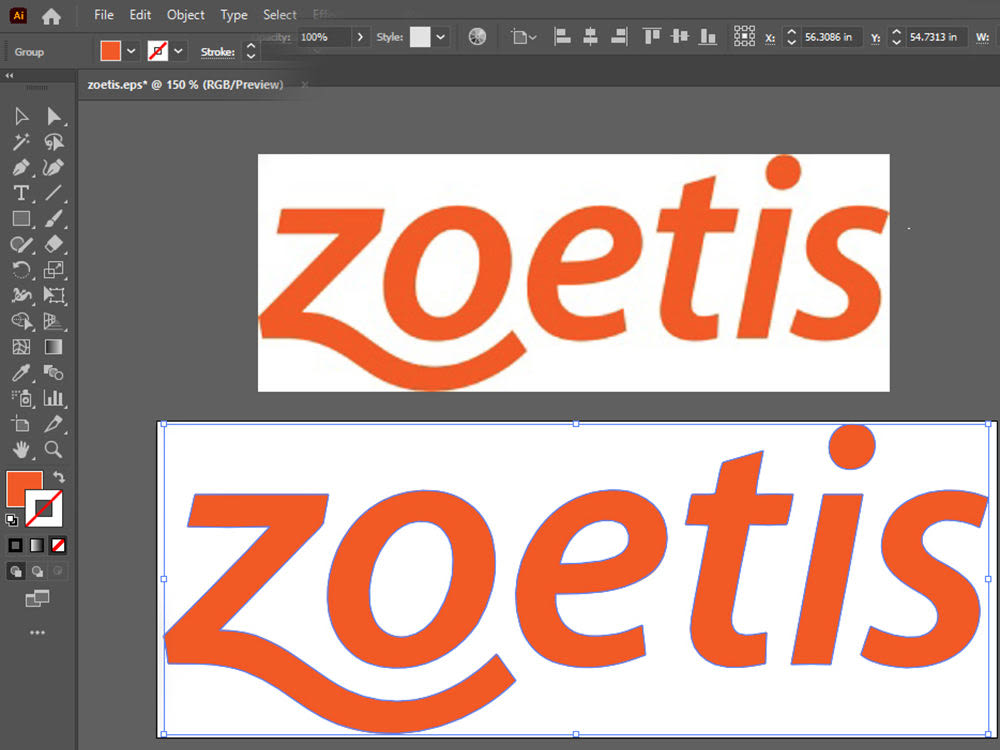Image resolution: width=1000 pixels, height=750 pixels.
Task: Align objects to horizontal center
Action: pos(591,36)
